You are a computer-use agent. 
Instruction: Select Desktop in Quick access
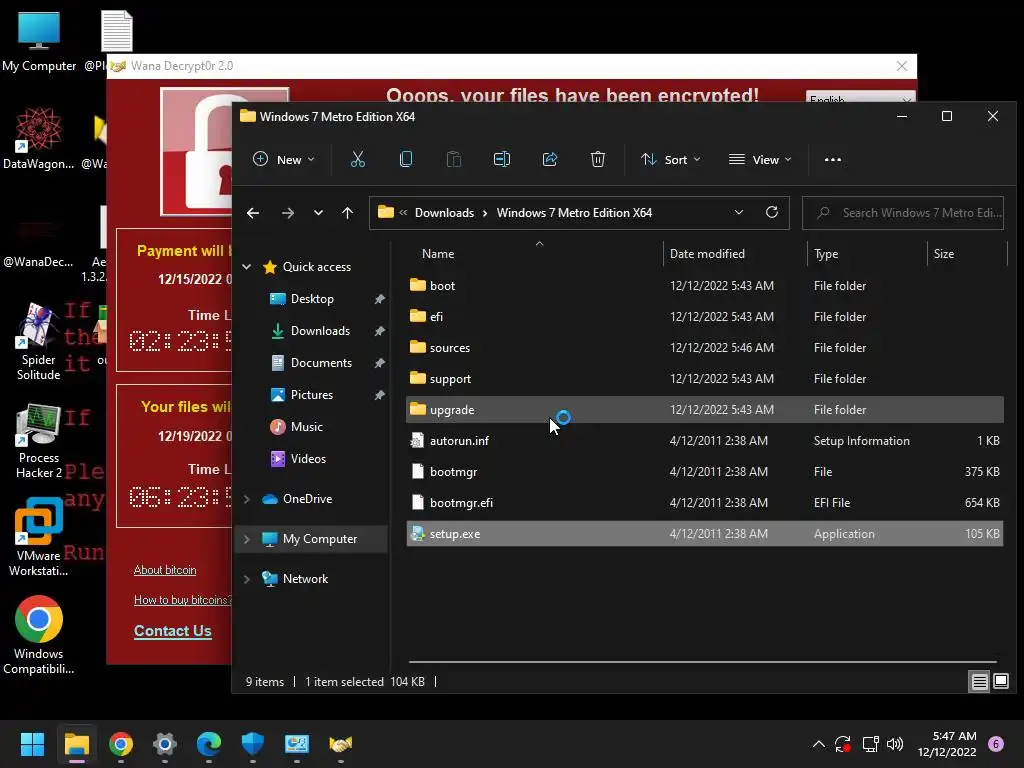point(312,298)
